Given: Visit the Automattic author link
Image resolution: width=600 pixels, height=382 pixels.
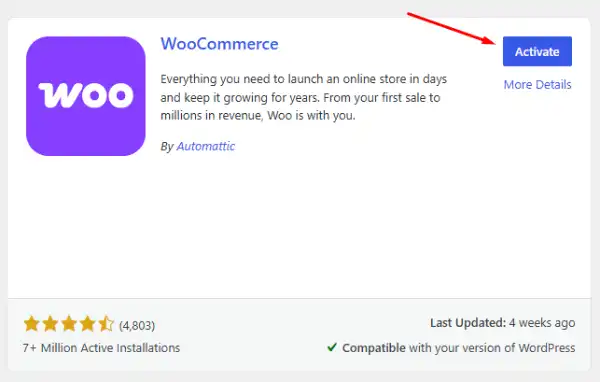Looking at the screenshot, I should (x=205, y=146).
